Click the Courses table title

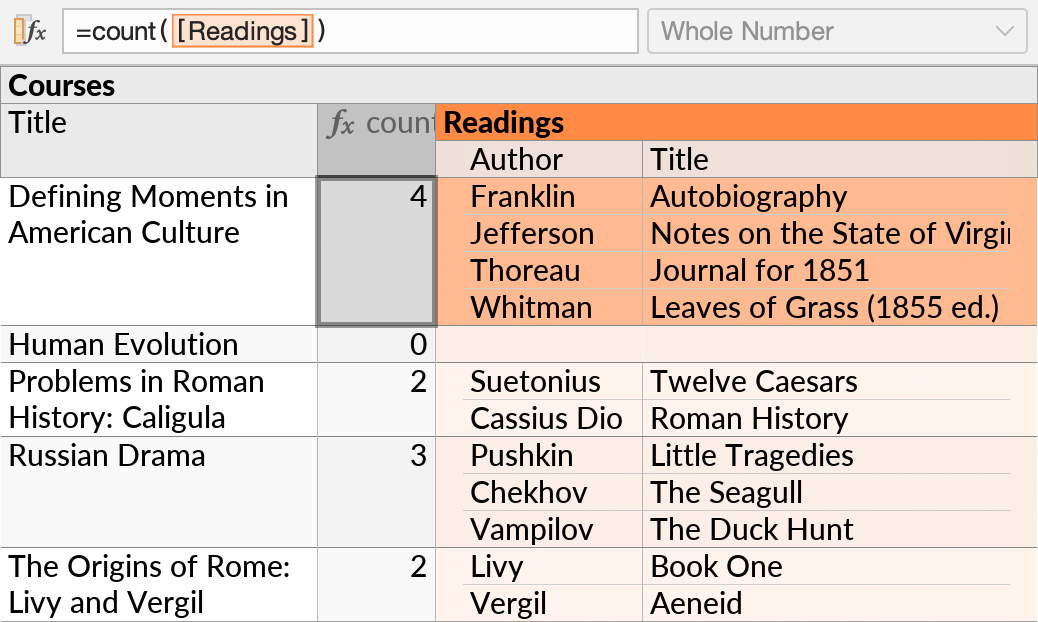[62, 85]
